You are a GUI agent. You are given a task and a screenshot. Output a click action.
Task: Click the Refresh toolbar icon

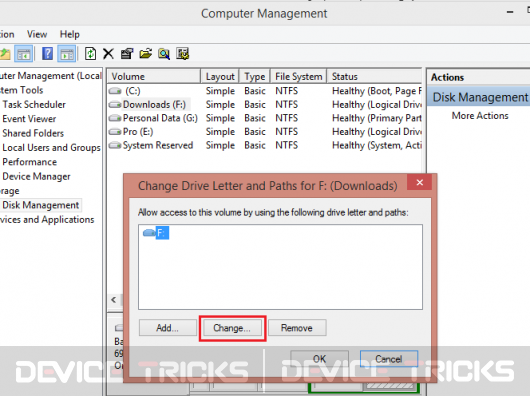tap(90, 53)
